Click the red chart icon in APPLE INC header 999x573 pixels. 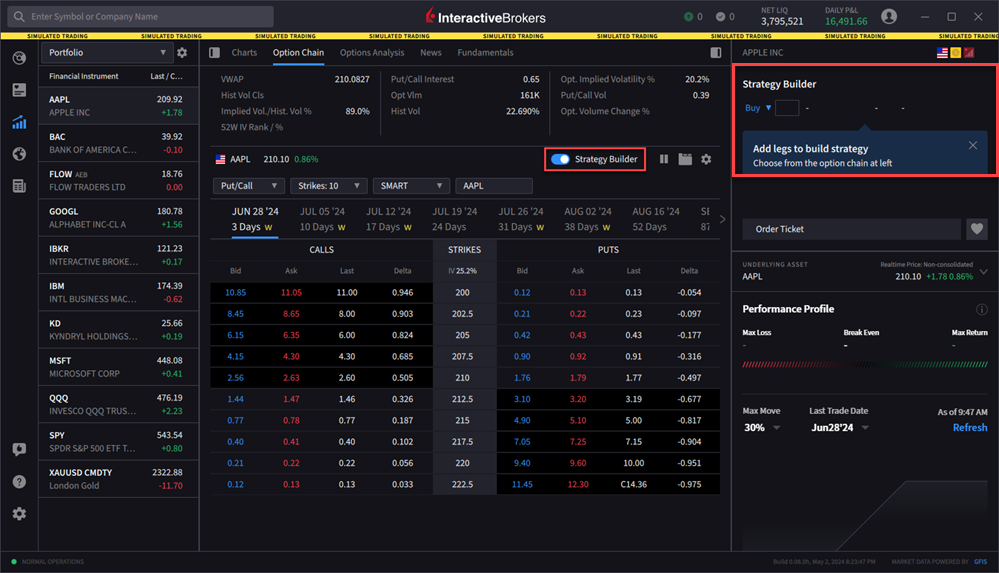969,53
